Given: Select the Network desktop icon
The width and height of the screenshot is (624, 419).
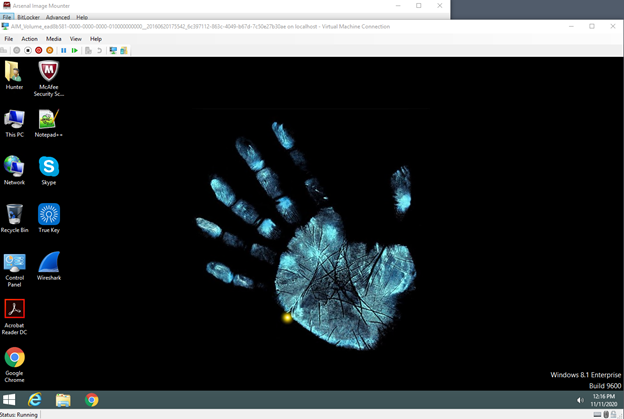Looking at the screenshot, I should [14, 171].
